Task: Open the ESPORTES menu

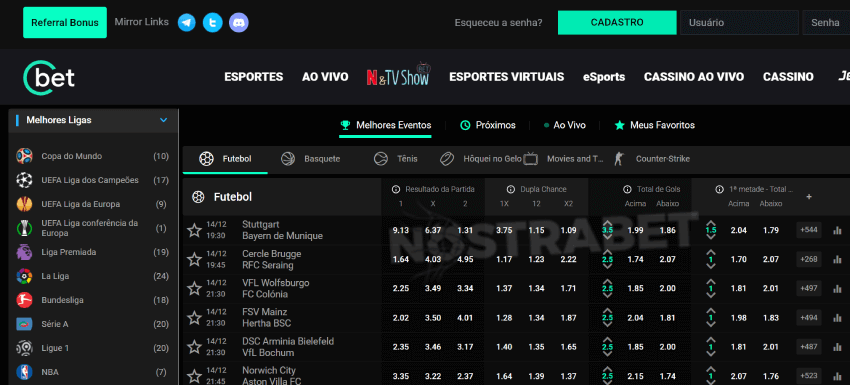Action: pyautogui.click(x=254, y=77)
